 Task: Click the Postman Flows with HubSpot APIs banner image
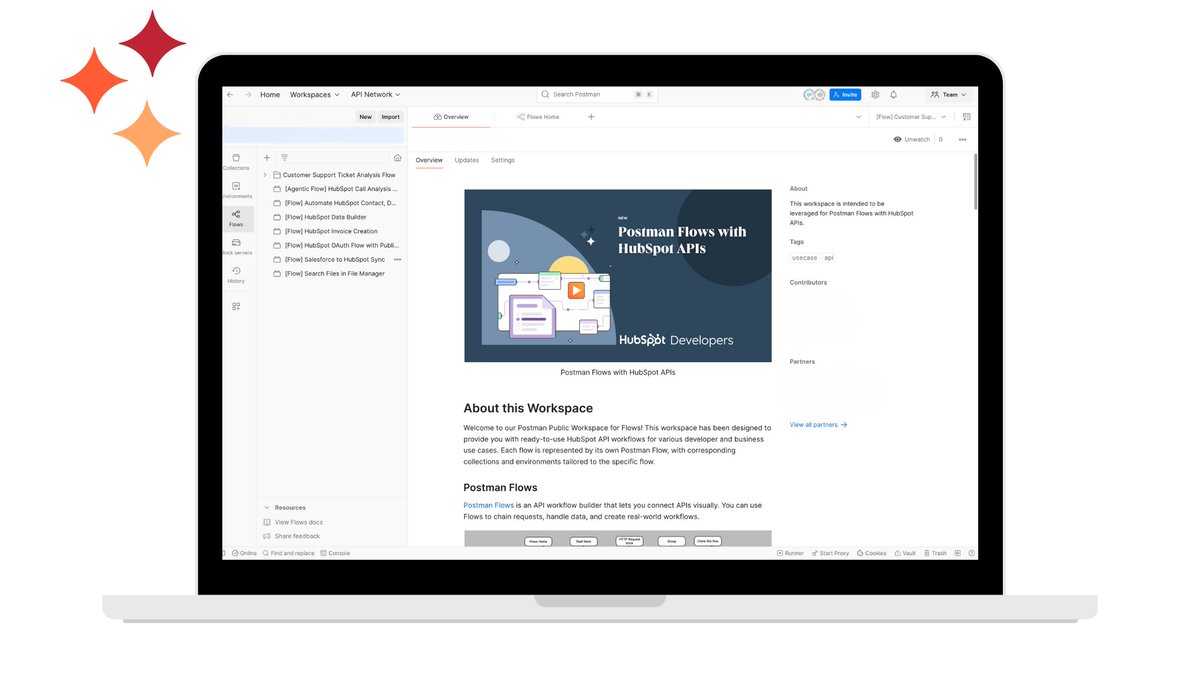pos(617,276)
